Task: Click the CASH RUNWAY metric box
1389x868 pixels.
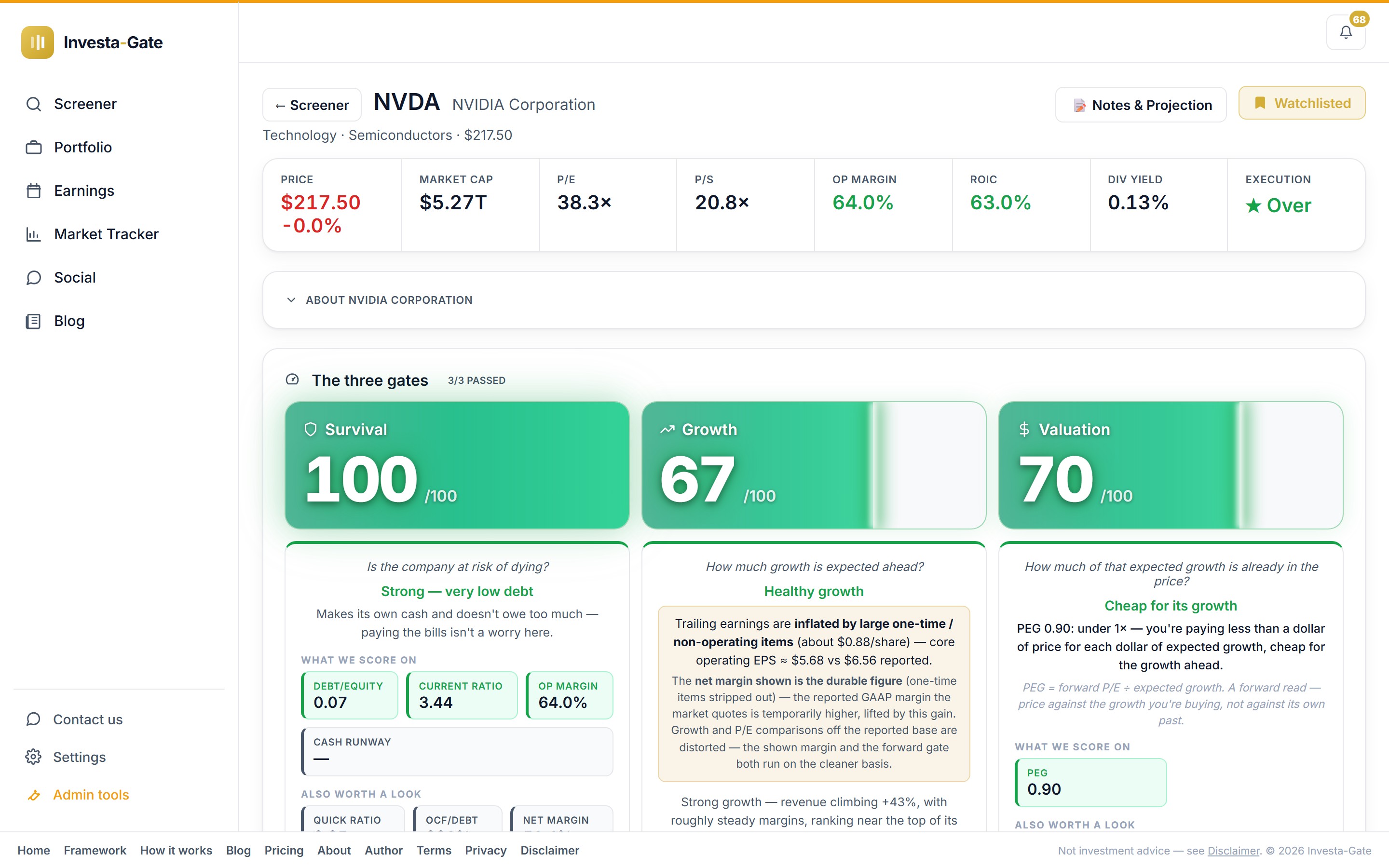Action: click(457, 751)
